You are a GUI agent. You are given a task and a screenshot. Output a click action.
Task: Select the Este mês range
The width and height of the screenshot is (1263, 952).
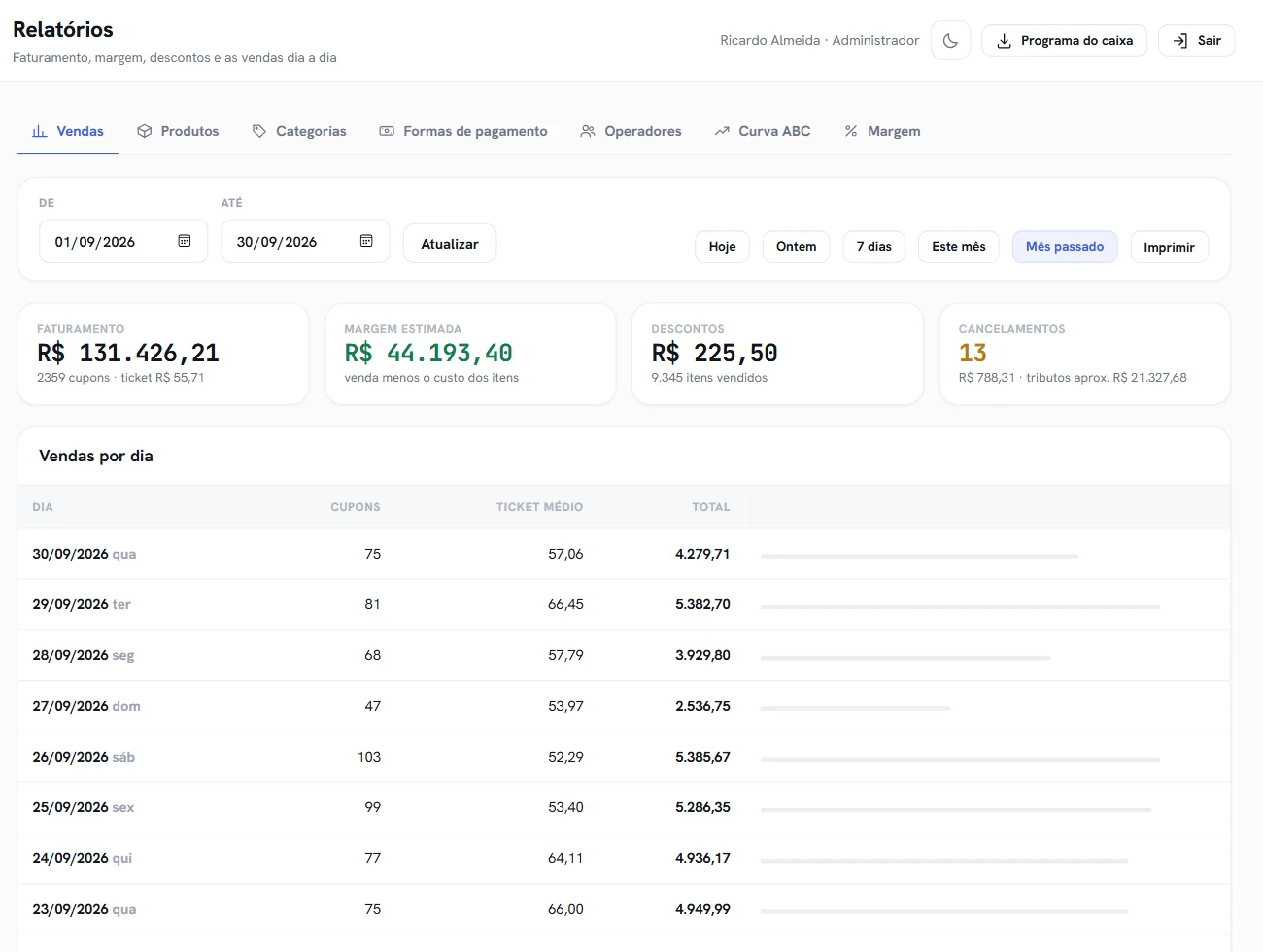958,247
